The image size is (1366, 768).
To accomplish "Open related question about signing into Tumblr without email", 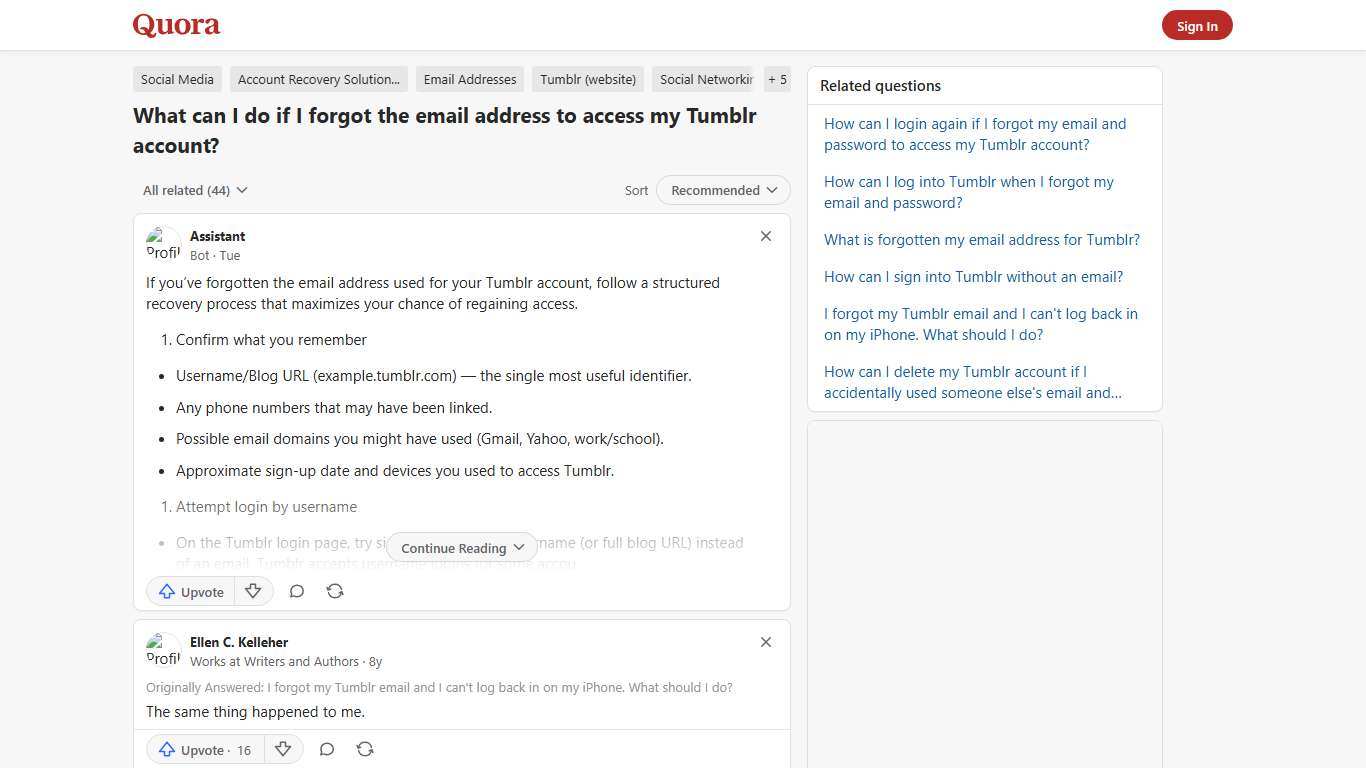I will [x=973, y=276].
